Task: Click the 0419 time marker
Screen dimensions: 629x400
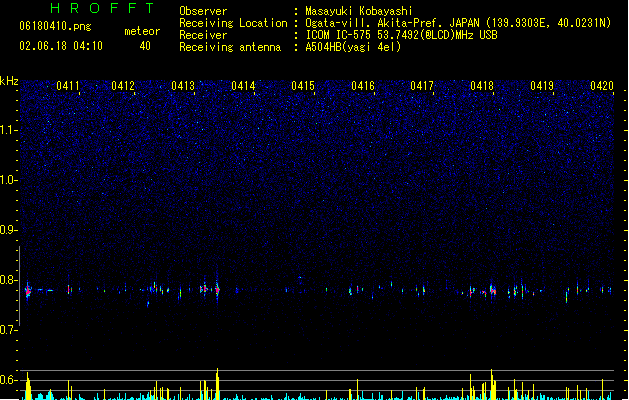Action: click(542, 86)
